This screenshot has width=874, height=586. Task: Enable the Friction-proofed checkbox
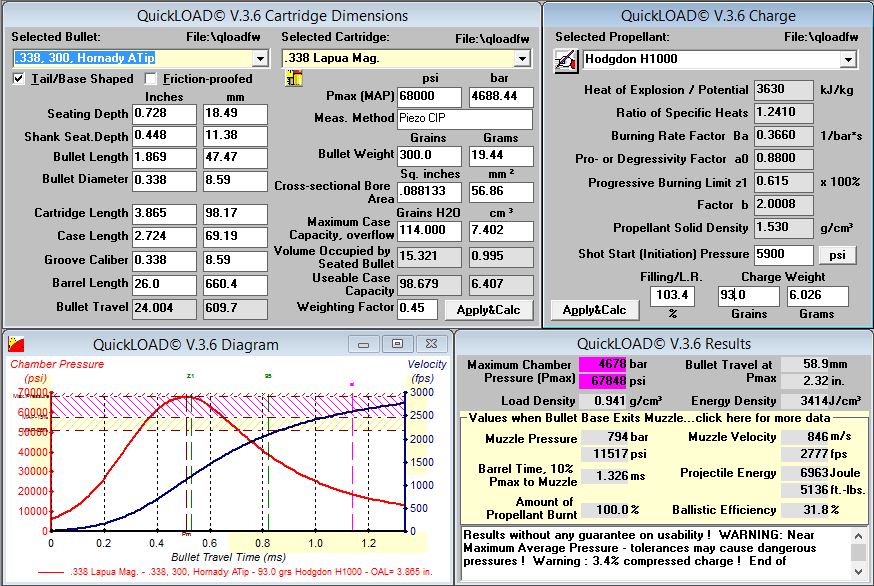(151, 79)
